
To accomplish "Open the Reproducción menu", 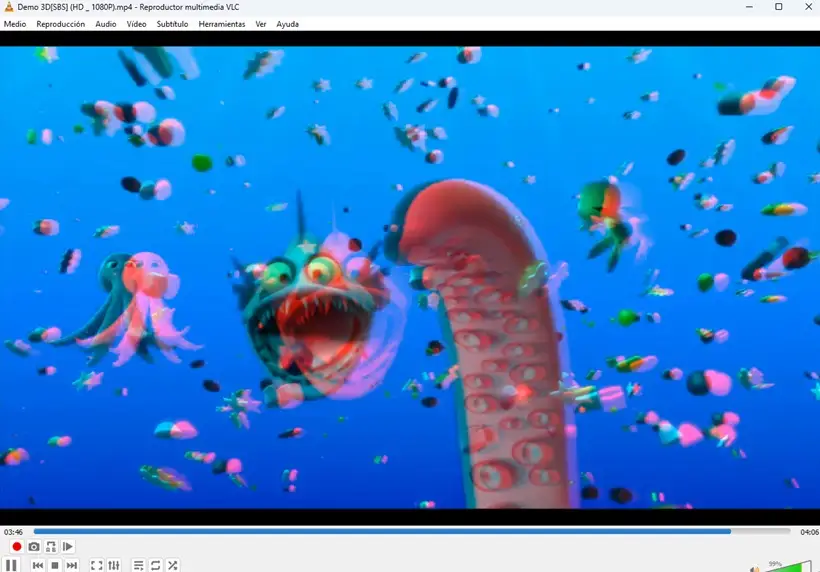I will click(x=61, y=24).
